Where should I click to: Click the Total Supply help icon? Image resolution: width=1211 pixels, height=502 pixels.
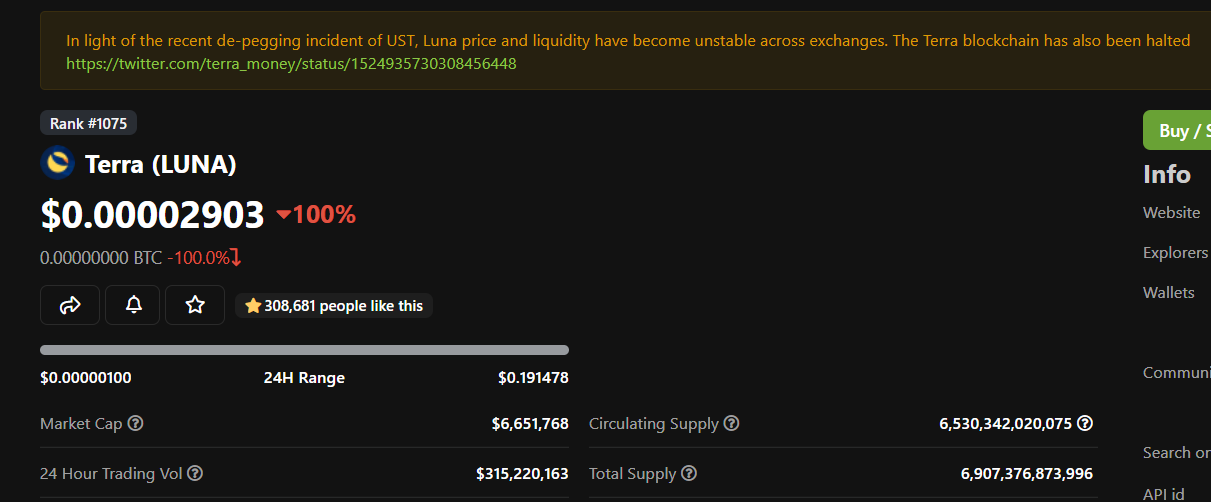pos(689,473)
